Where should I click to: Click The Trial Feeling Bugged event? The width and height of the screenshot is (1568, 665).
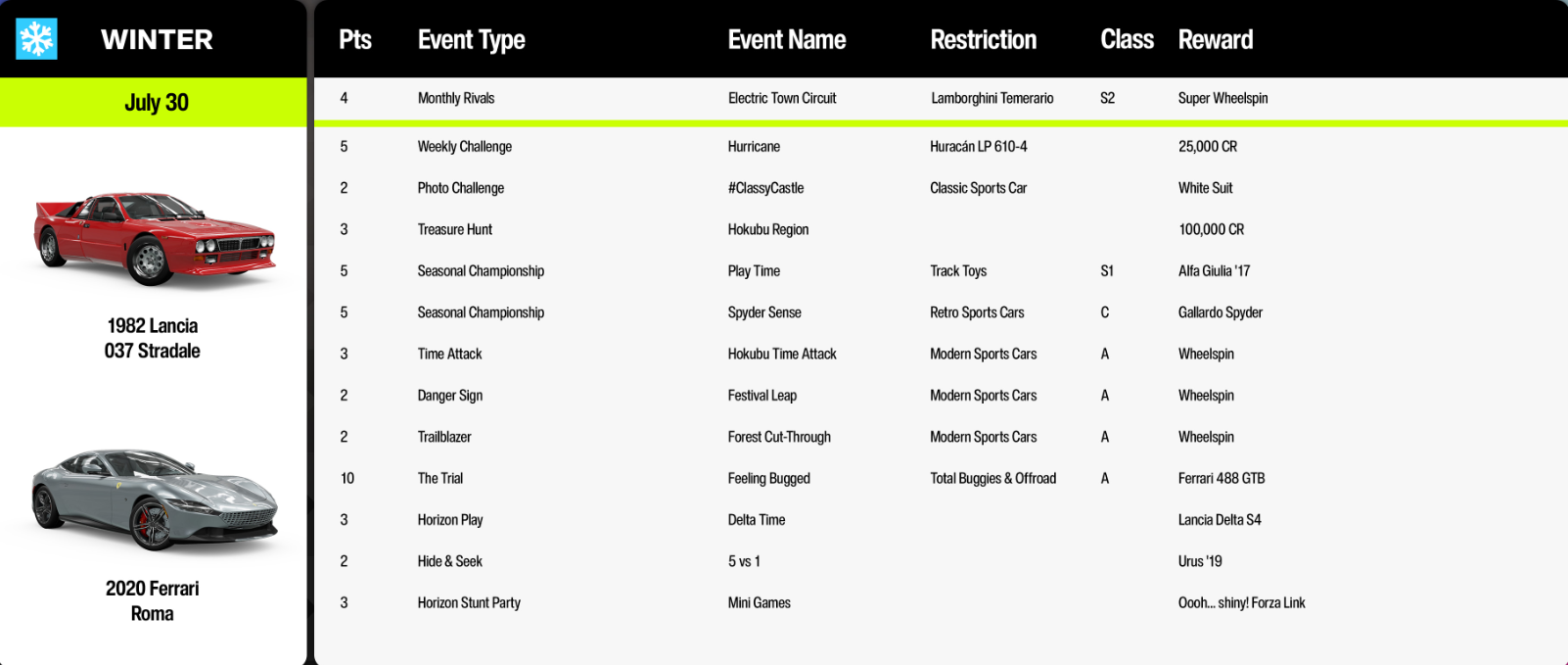941,478
